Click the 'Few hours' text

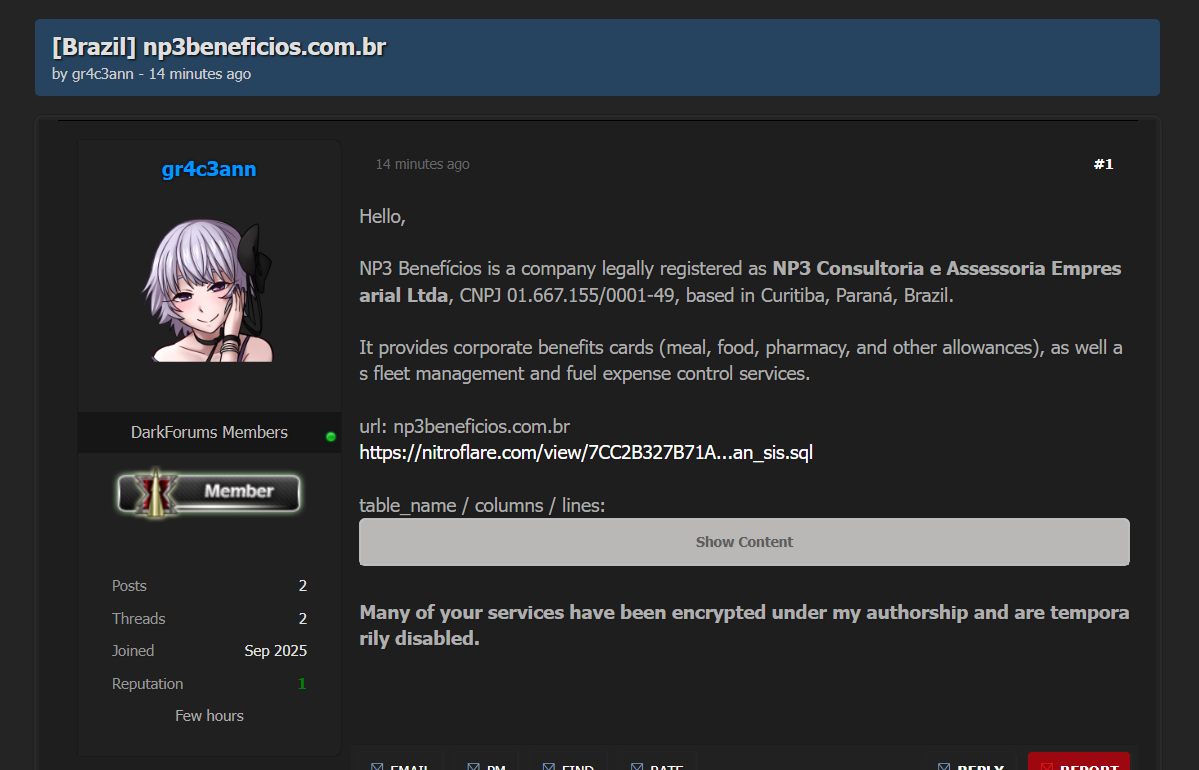coord(209,716)
